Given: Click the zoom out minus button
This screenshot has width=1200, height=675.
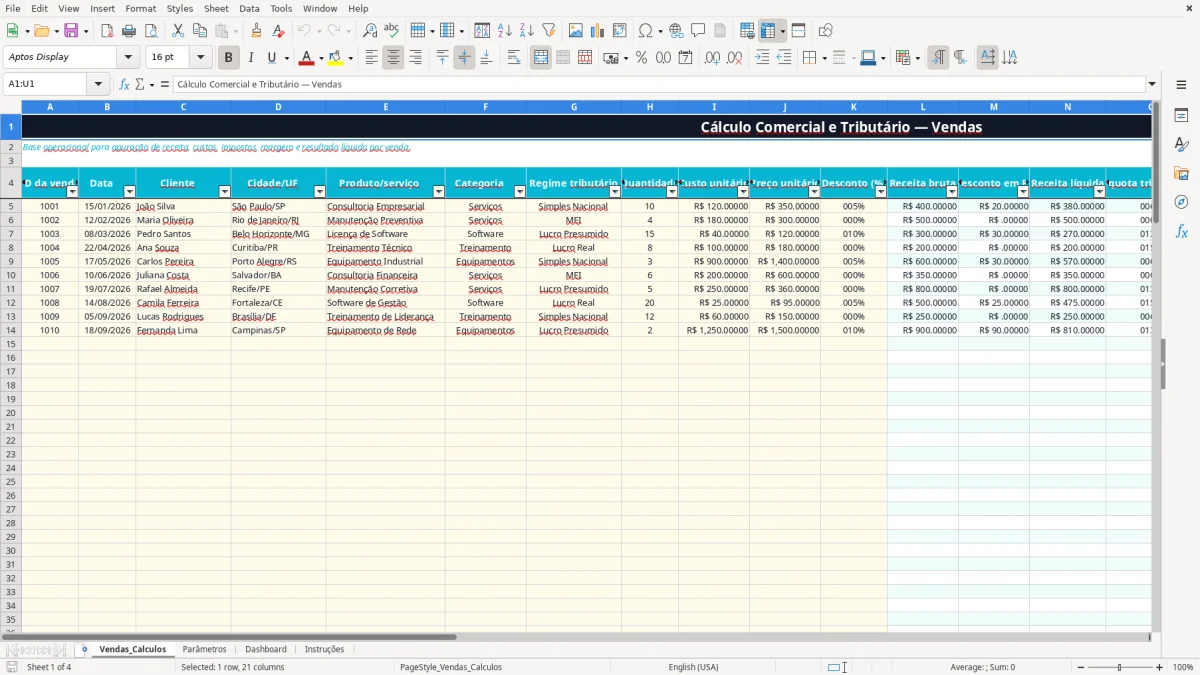Looking at the screenshot, I should click(x=1080, y=667).
